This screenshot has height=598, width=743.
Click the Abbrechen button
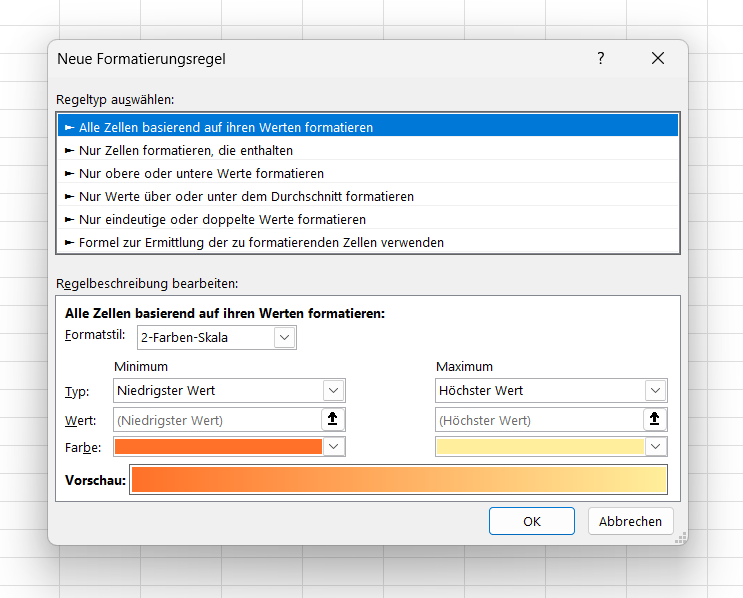630,521
